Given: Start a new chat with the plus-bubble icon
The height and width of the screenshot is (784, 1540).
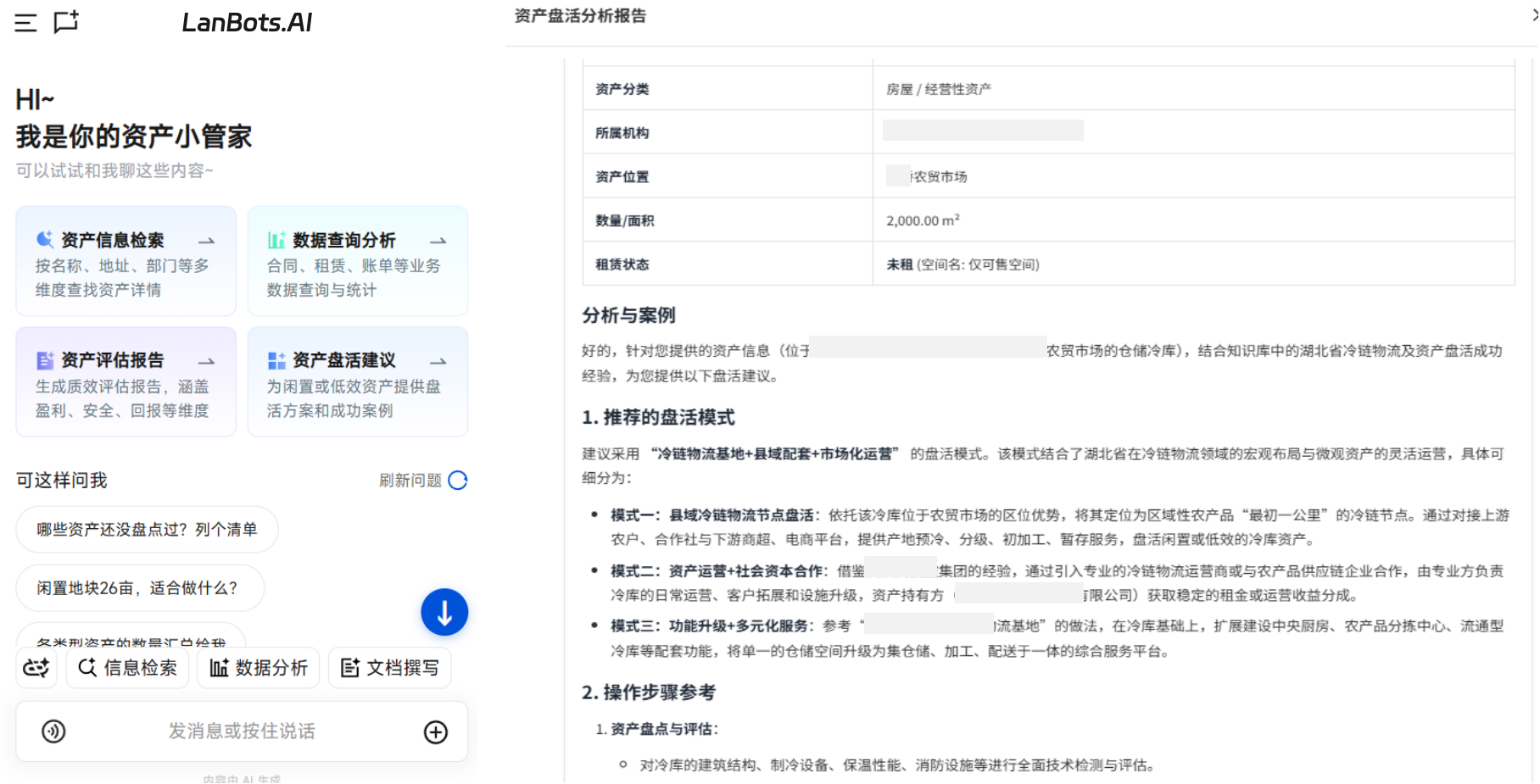Looking at the screenshot, I should 66,22.
